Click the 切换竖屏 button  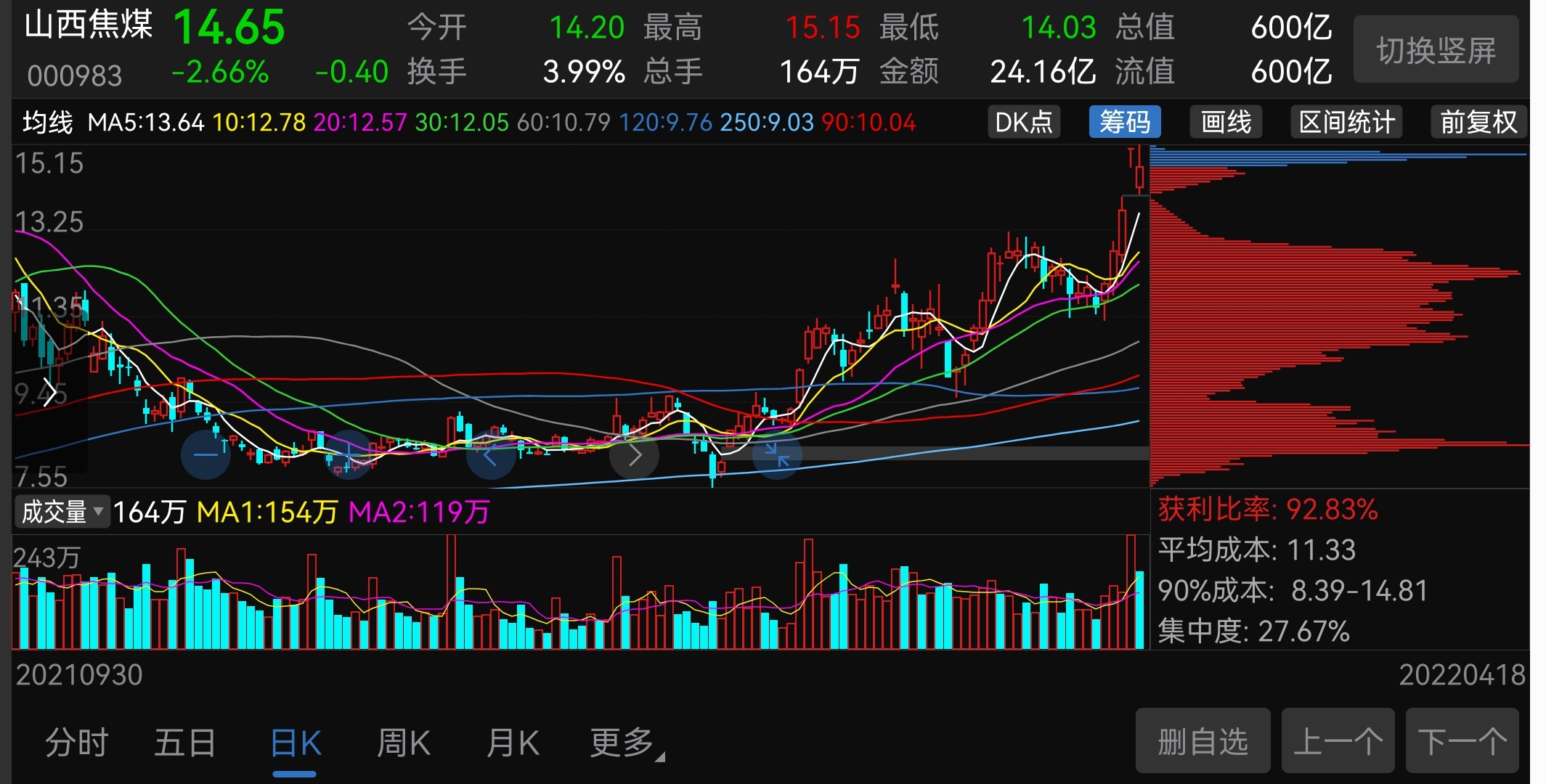pos(1436,50)
